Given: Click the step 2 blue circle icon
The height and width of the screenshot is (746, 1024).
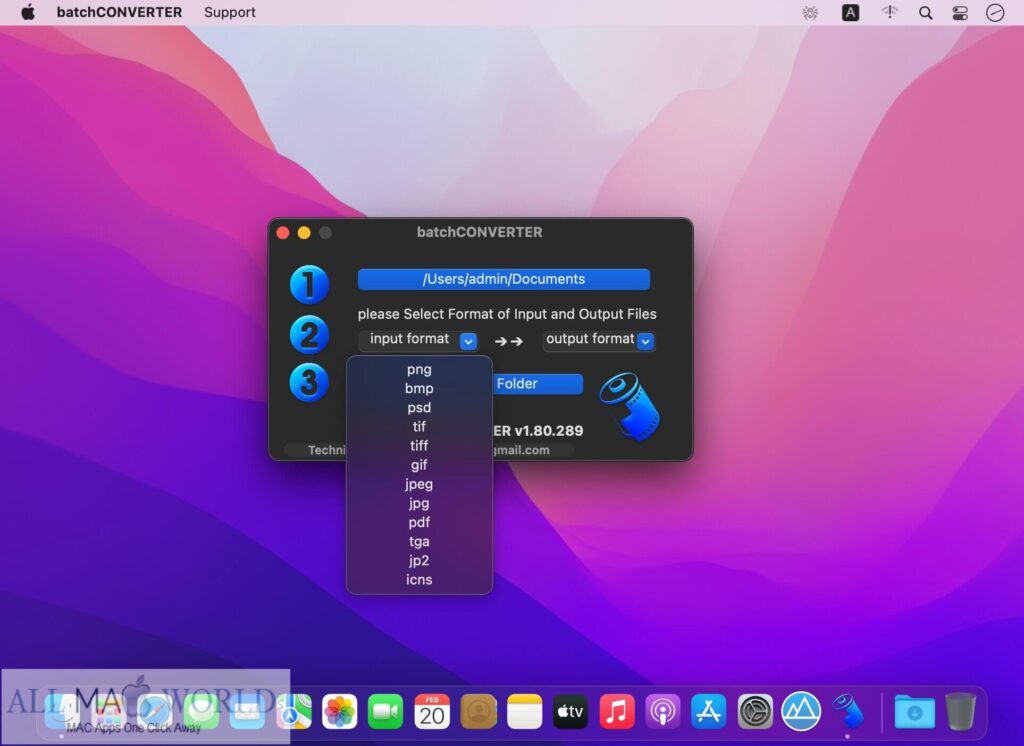Looking at the screenshot, I should tap(309, 334).
